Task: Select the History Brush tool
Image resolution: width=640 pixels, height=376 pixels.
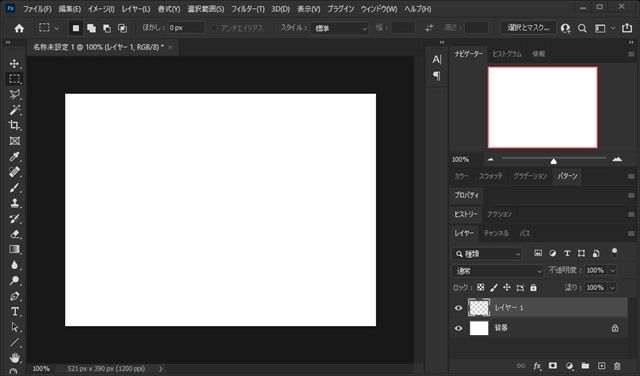Action: [x=14, y=218]
